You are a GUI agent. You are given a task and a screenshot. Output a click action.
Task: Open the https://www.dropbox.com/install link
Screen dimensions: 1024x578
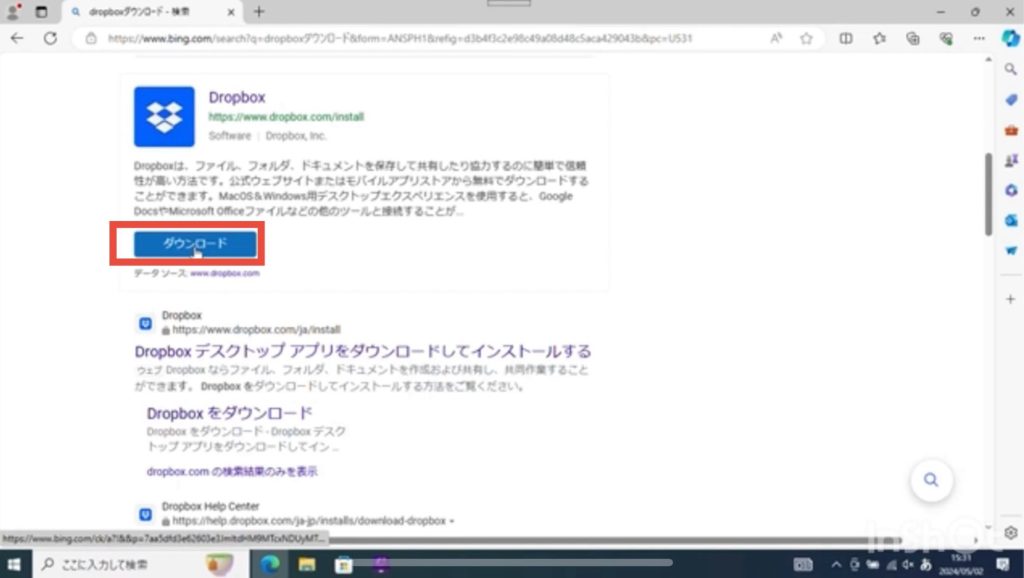tap(286, 117)
